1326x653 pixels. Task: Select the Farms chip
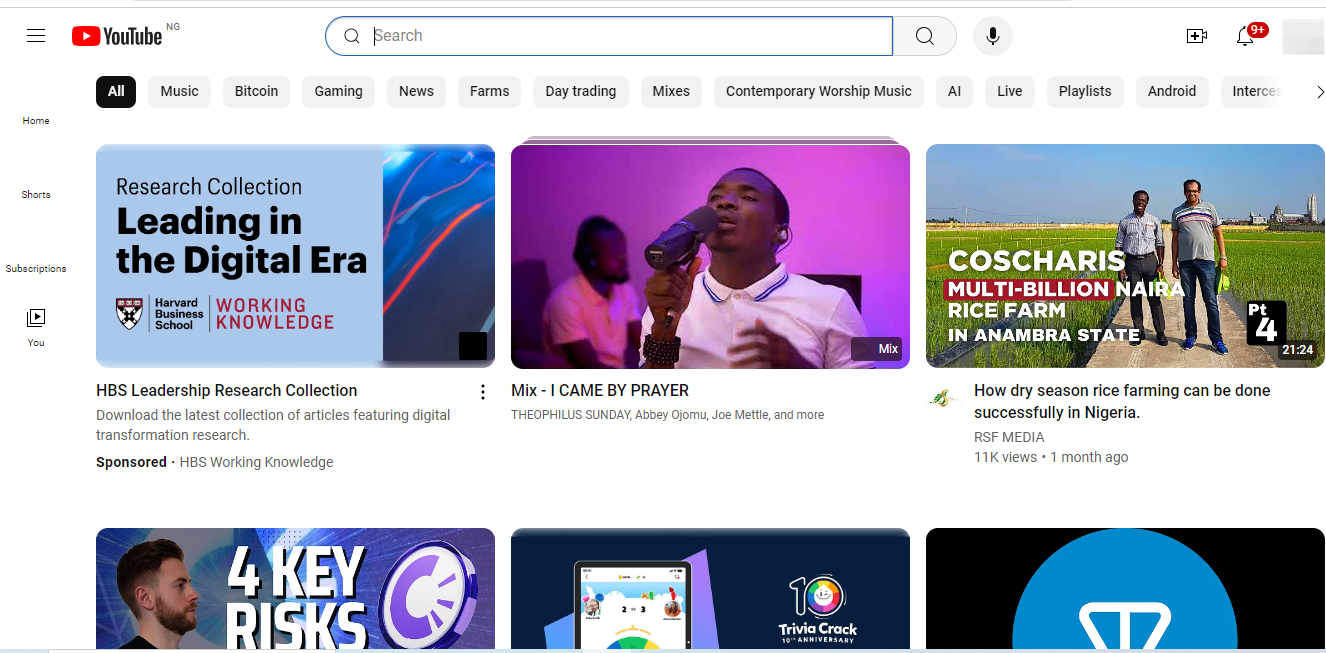pos(490,91)
